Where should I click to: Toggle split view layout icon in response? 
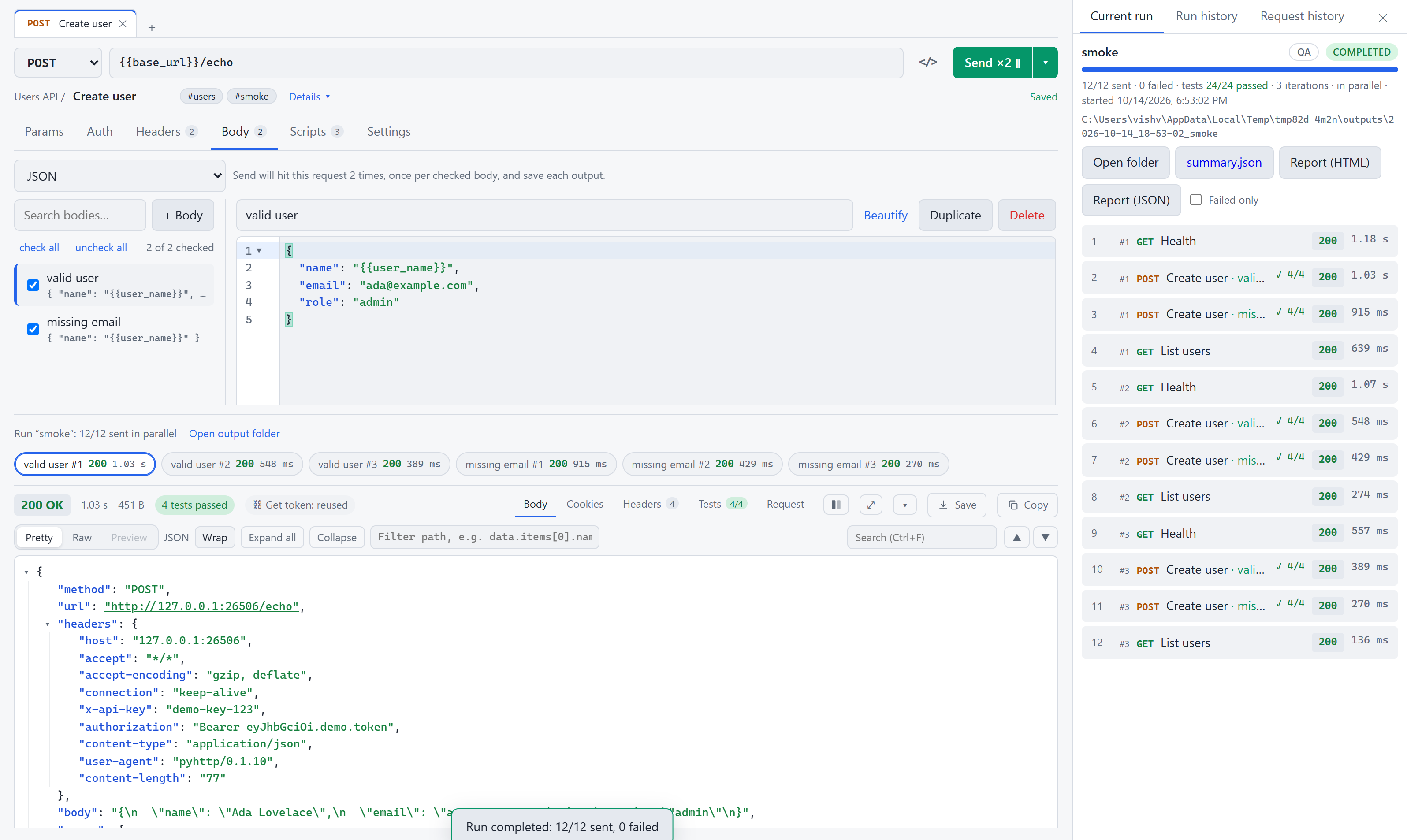836,505
